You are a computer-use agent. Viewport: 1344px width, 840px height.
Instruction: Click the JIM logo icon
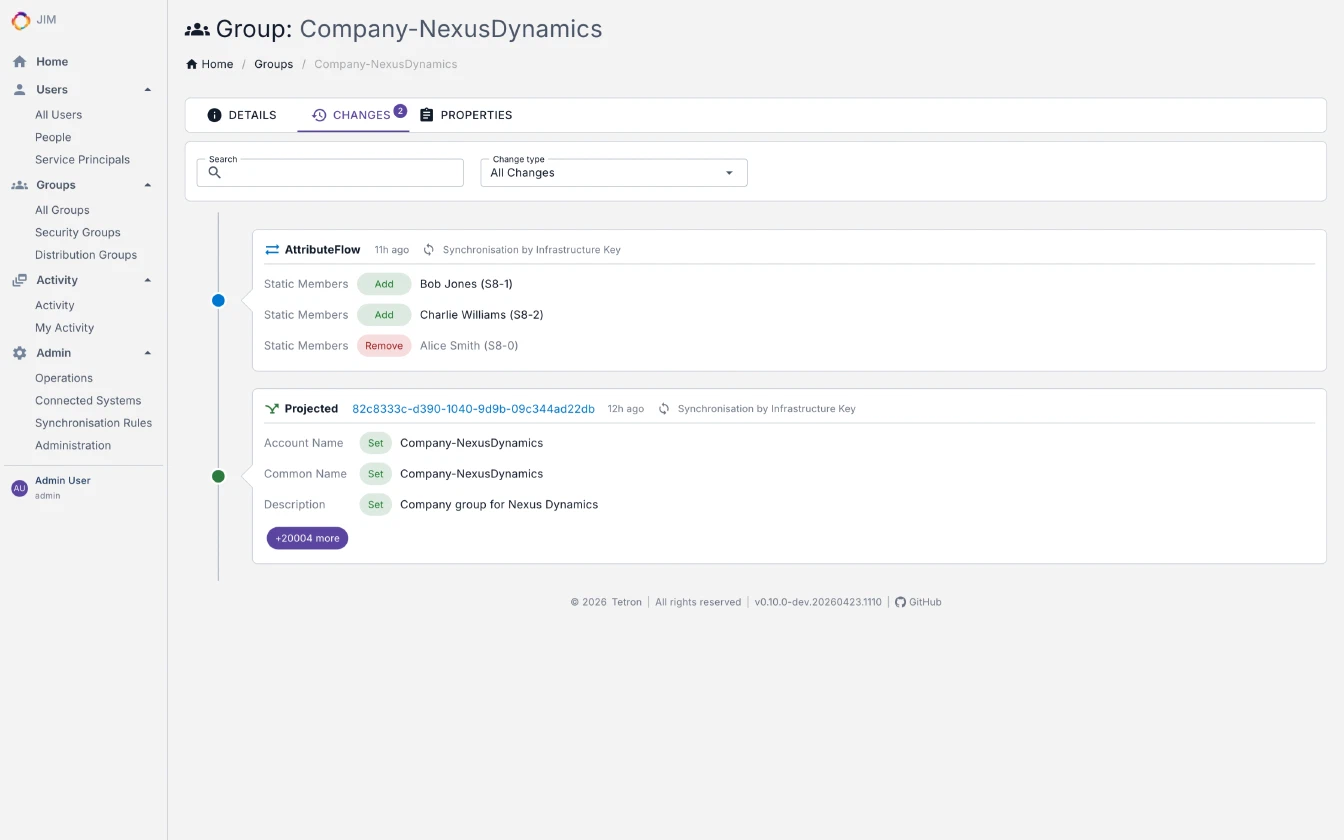click(21, 20)
